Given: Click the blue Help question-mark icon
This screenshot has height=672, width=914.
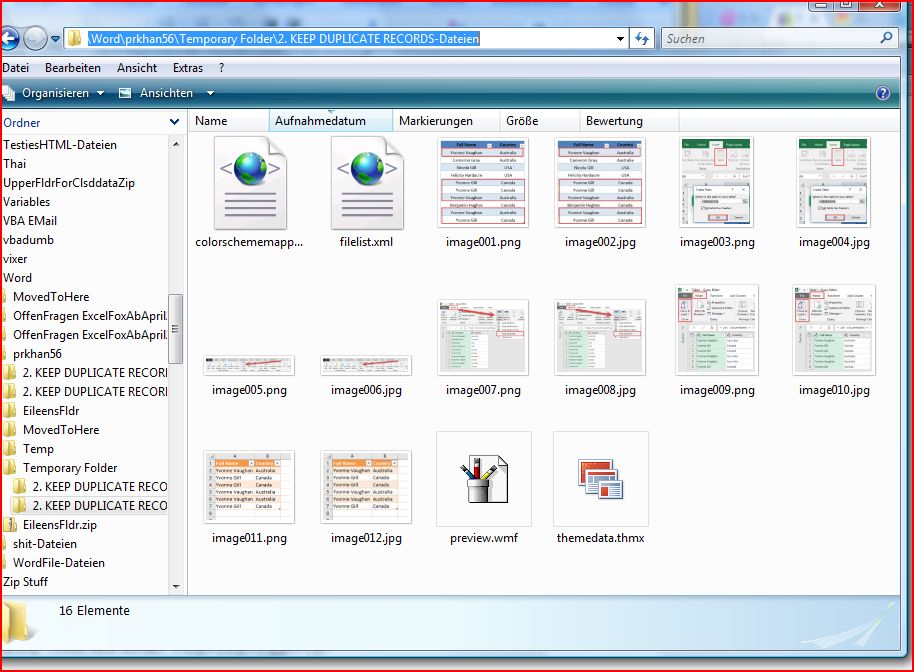Looking at the screenshot, I should coord(883,93).
